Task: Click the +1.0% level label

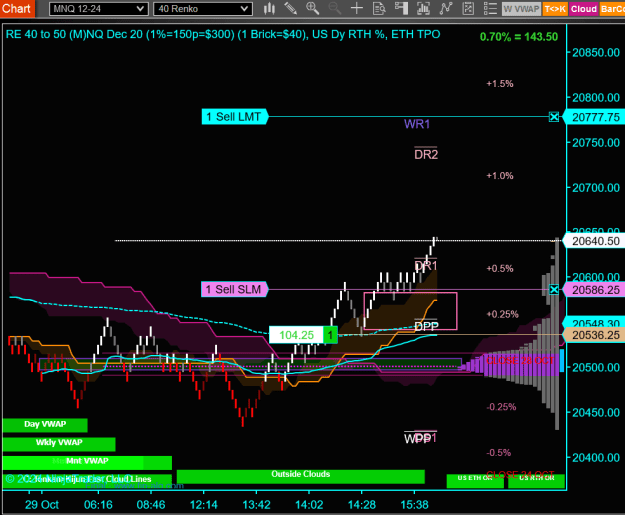Action: tap(500, 176)
